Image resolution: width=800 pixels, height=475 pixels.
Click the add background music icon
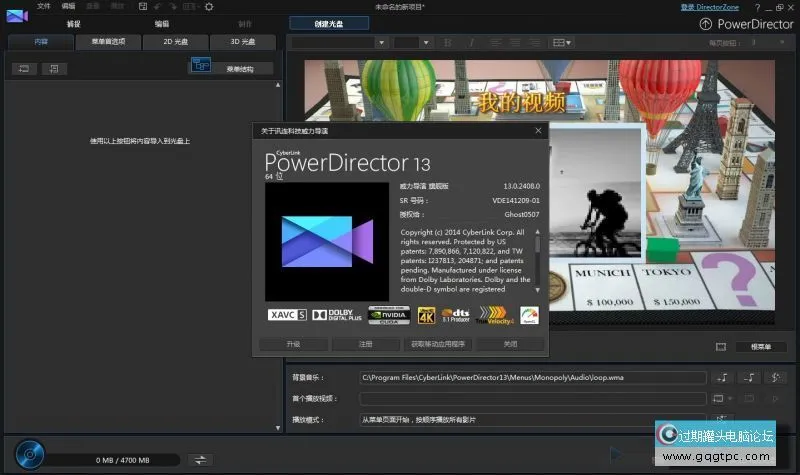(723, 377)
